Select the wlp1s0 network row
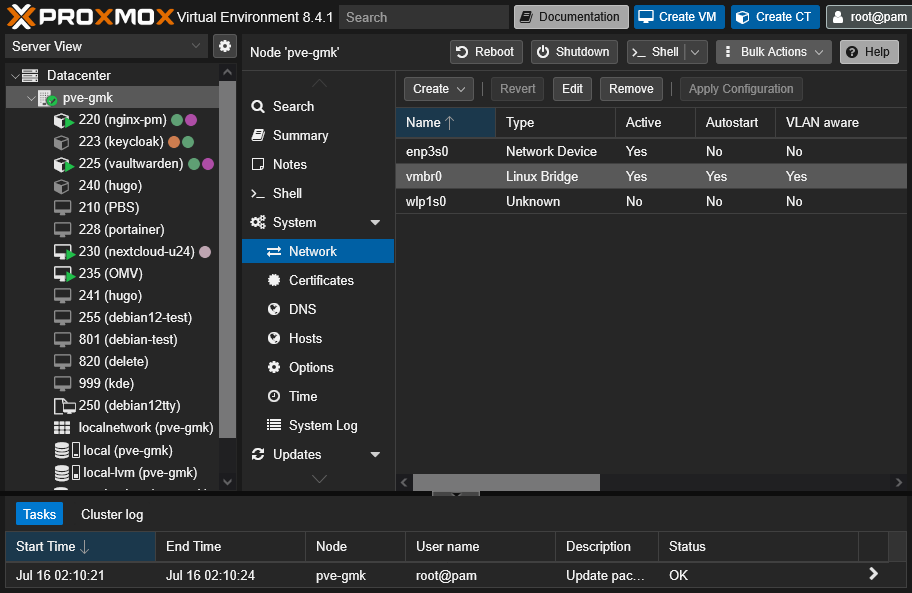The image size is (912, 593). [x=651, y=202]
